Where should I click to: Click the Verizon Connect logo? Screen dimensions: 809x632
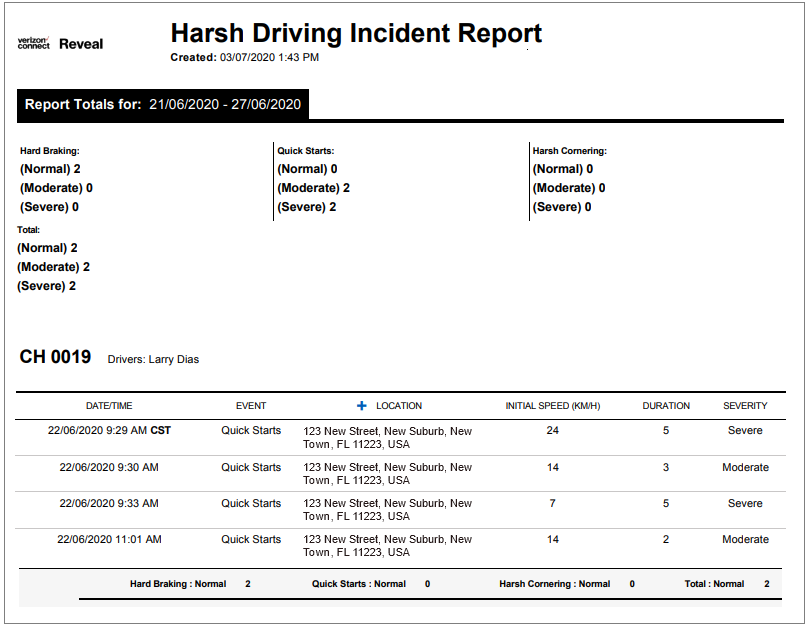tap(34, 43)
